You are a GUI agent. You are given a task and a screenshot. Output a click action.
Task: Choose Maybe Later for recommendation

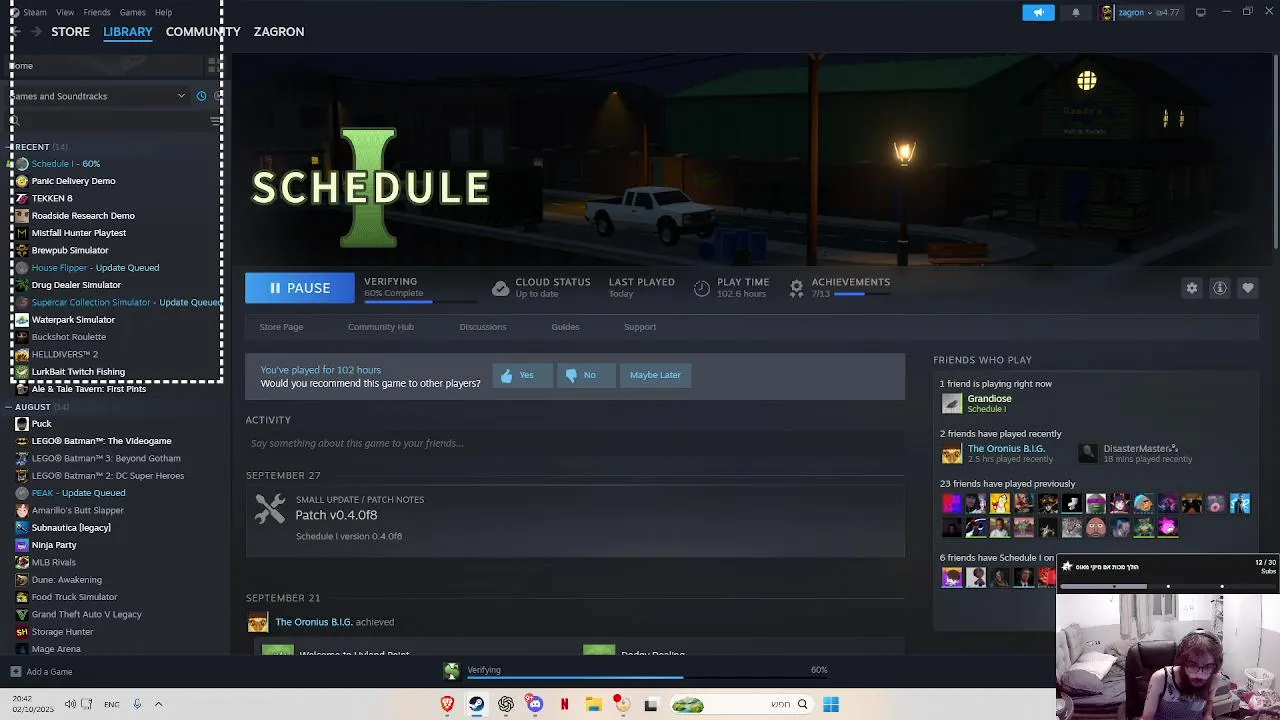pyautogui.click(x=655, y=375)
